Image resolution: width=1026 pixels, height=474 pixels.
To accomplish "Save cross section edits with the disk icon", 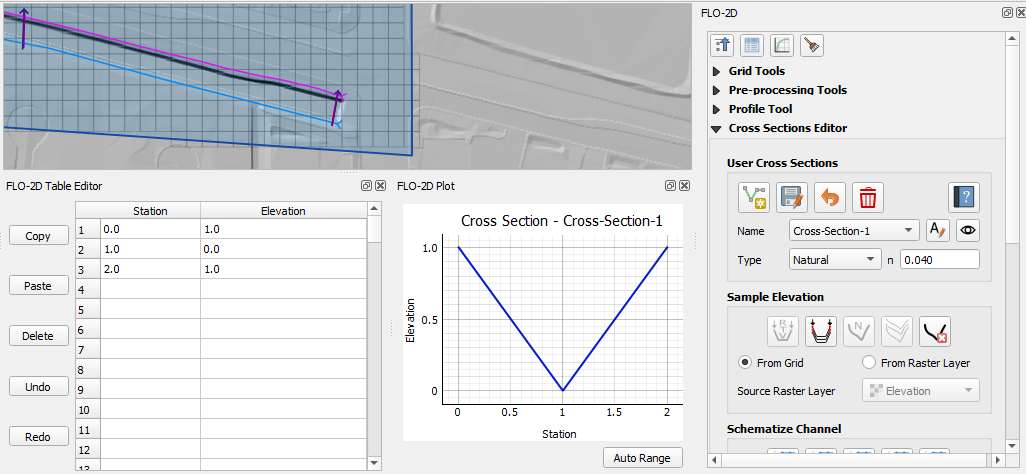I will point(791,197).
